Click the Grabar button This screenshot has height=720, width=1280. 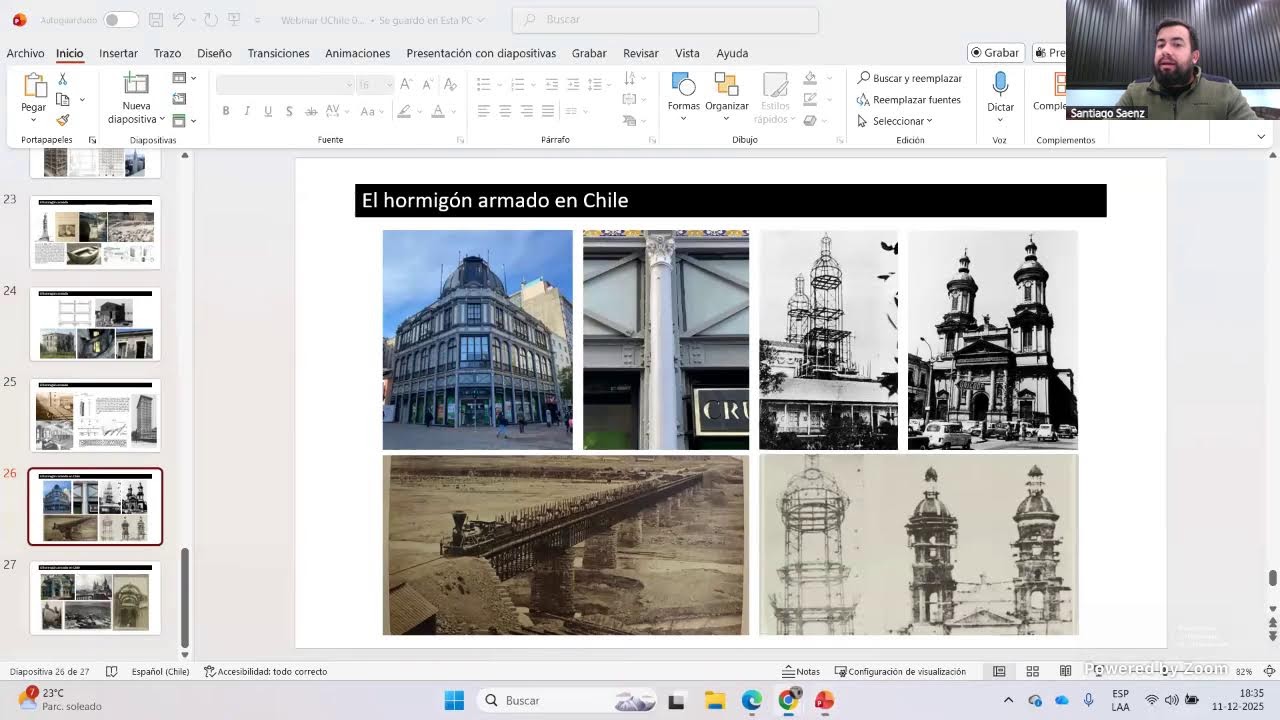(x=995, y=53)
